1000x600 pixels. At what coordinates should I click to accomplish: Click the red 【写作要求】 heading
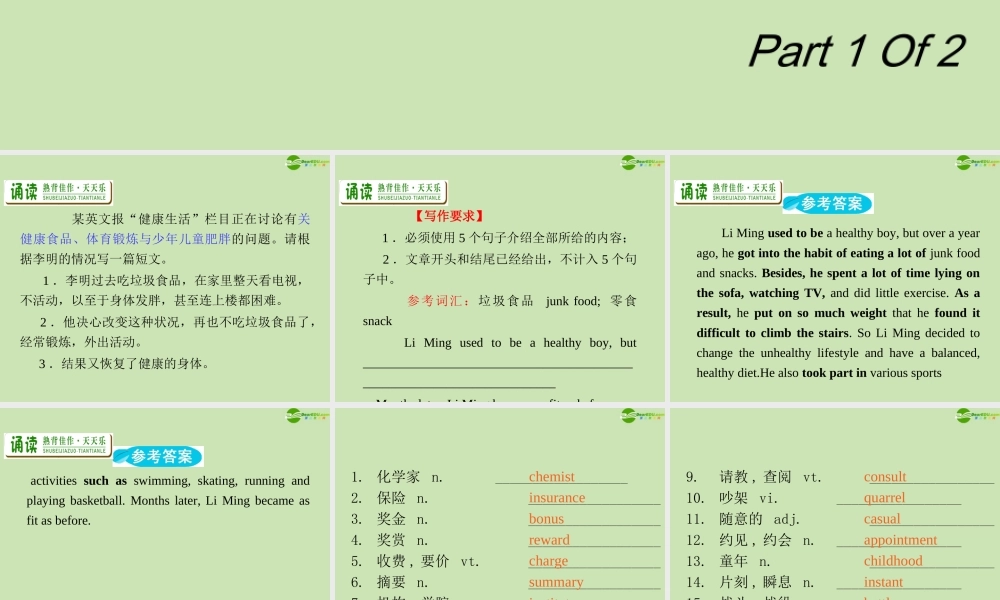click(x=449, y=216)
